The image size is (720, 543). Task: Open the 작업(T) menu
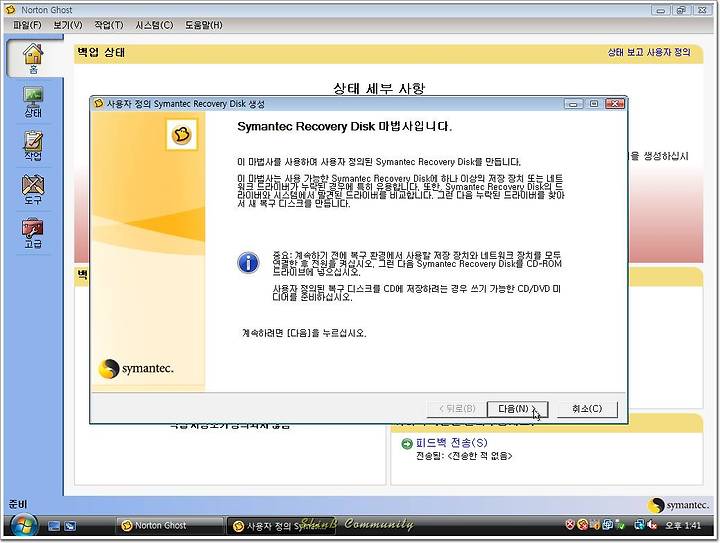click(109, 25)
